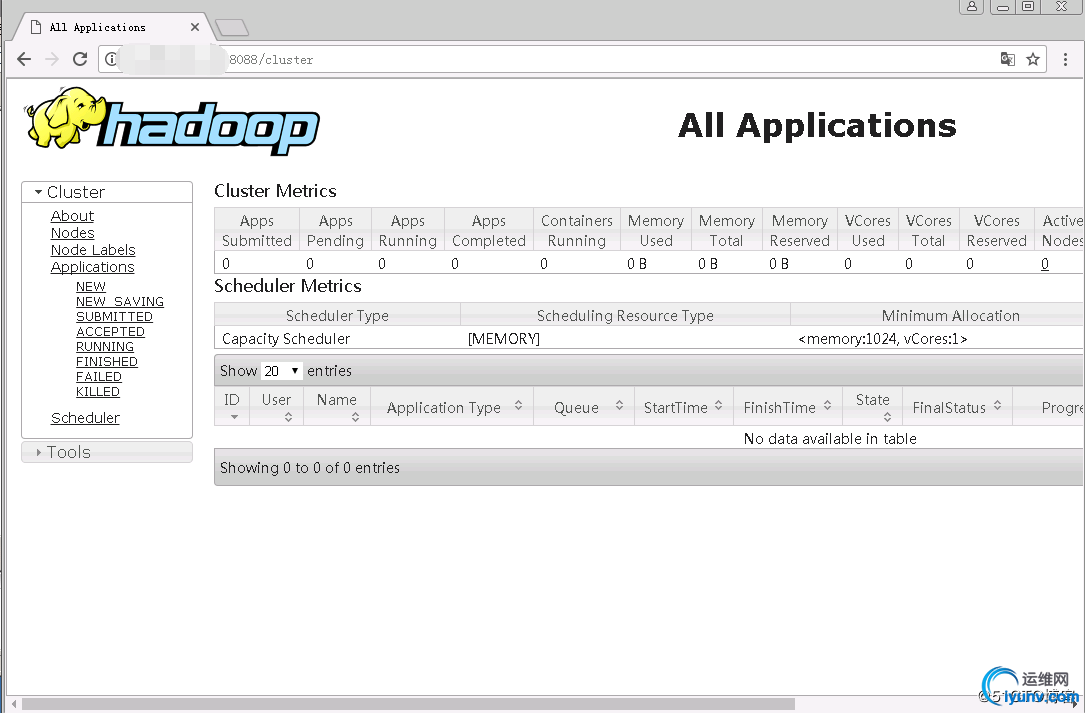Click the 'Cluster Metrics' heading

coord(275,191)
